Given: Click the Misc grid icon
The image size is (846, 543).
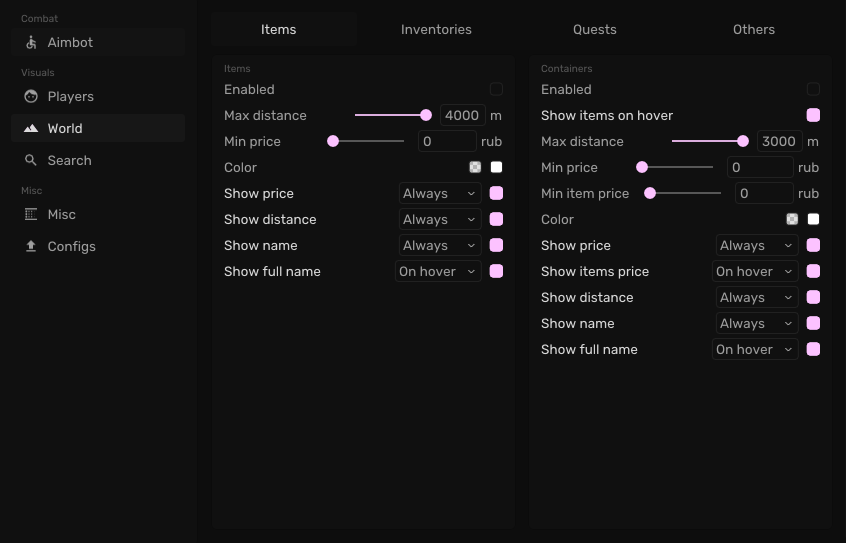Looking at the screenshot, I should pyautogui.click(x=31, y=215).
